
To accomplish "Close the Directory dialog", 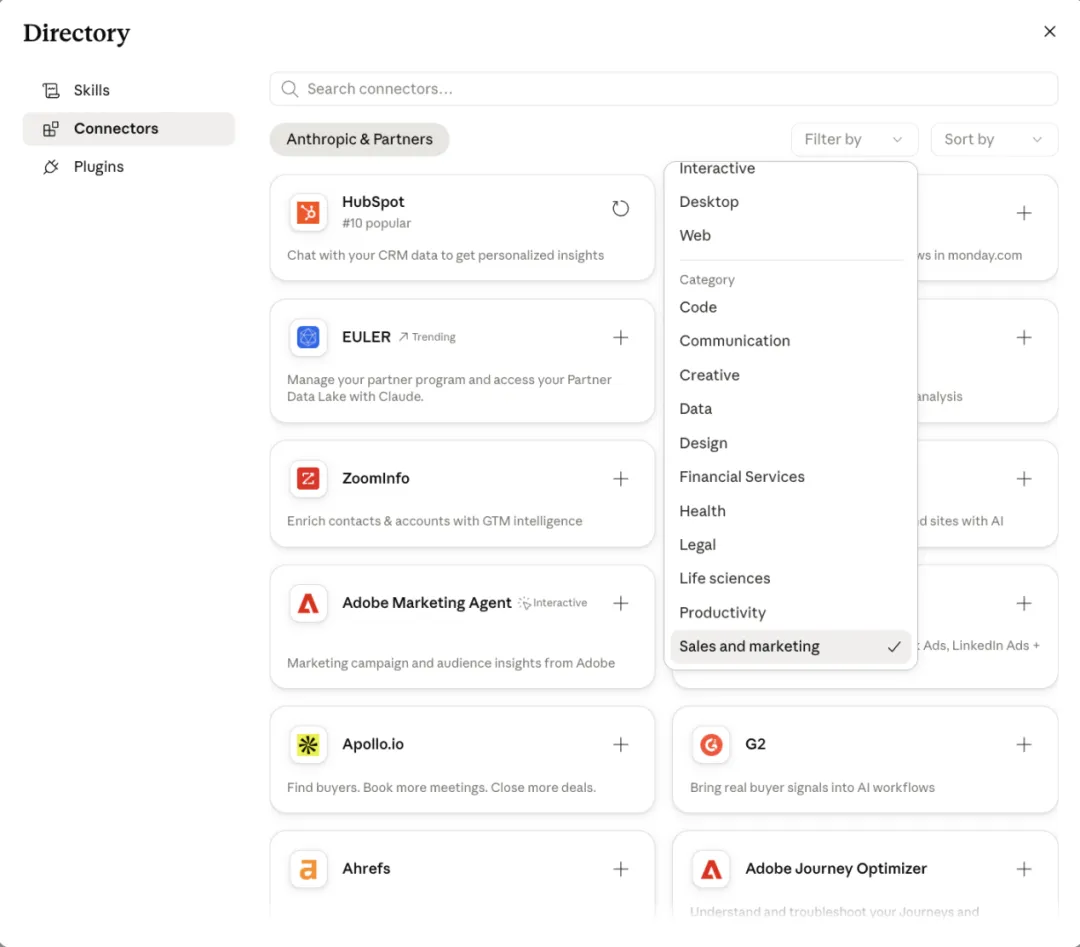I will [x=1050, y=32].
